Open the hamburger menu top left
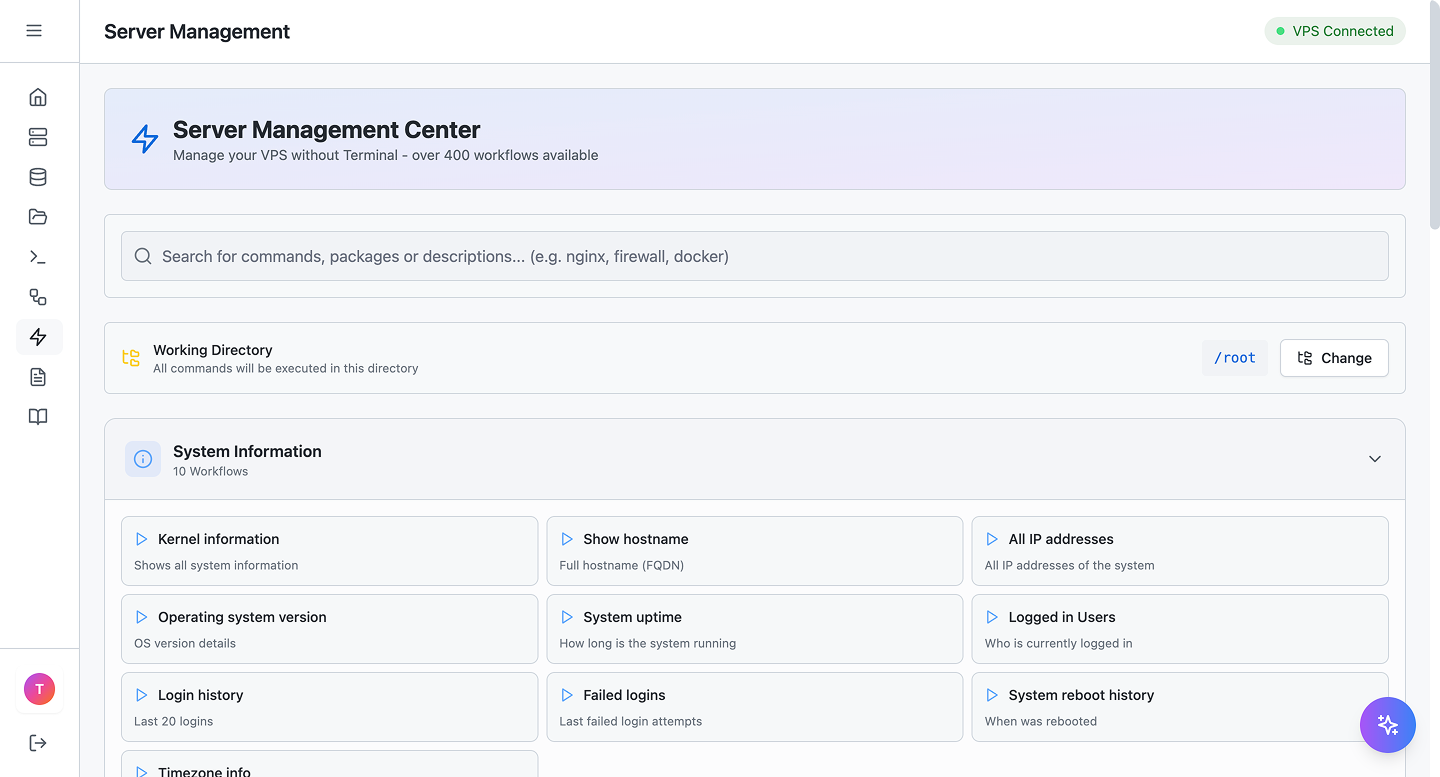 click(x=34, y=31)
